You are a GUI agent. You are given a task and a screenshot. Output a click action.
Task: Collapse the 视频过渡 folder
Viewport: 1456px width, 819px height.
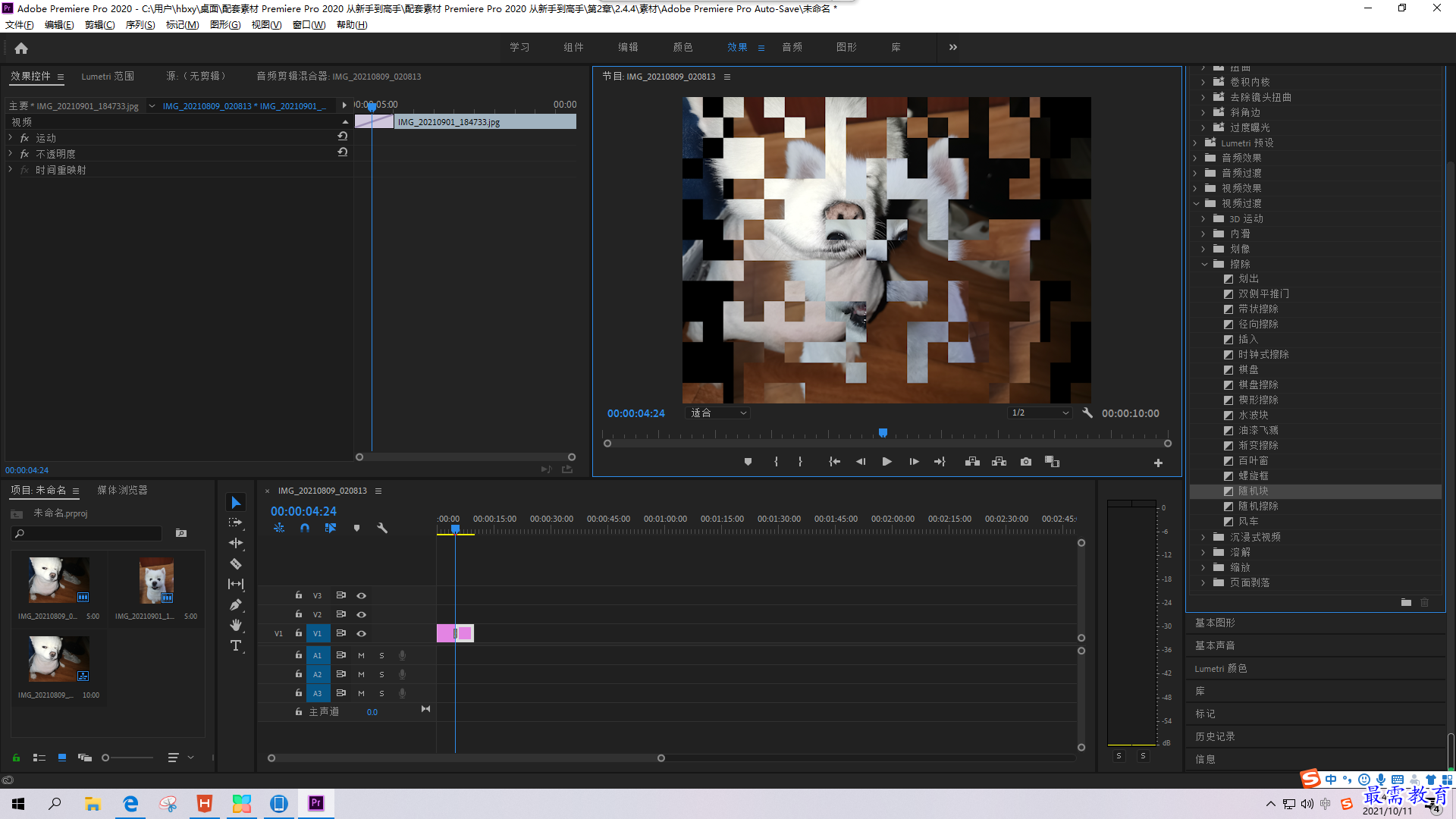click(1197, 203)
